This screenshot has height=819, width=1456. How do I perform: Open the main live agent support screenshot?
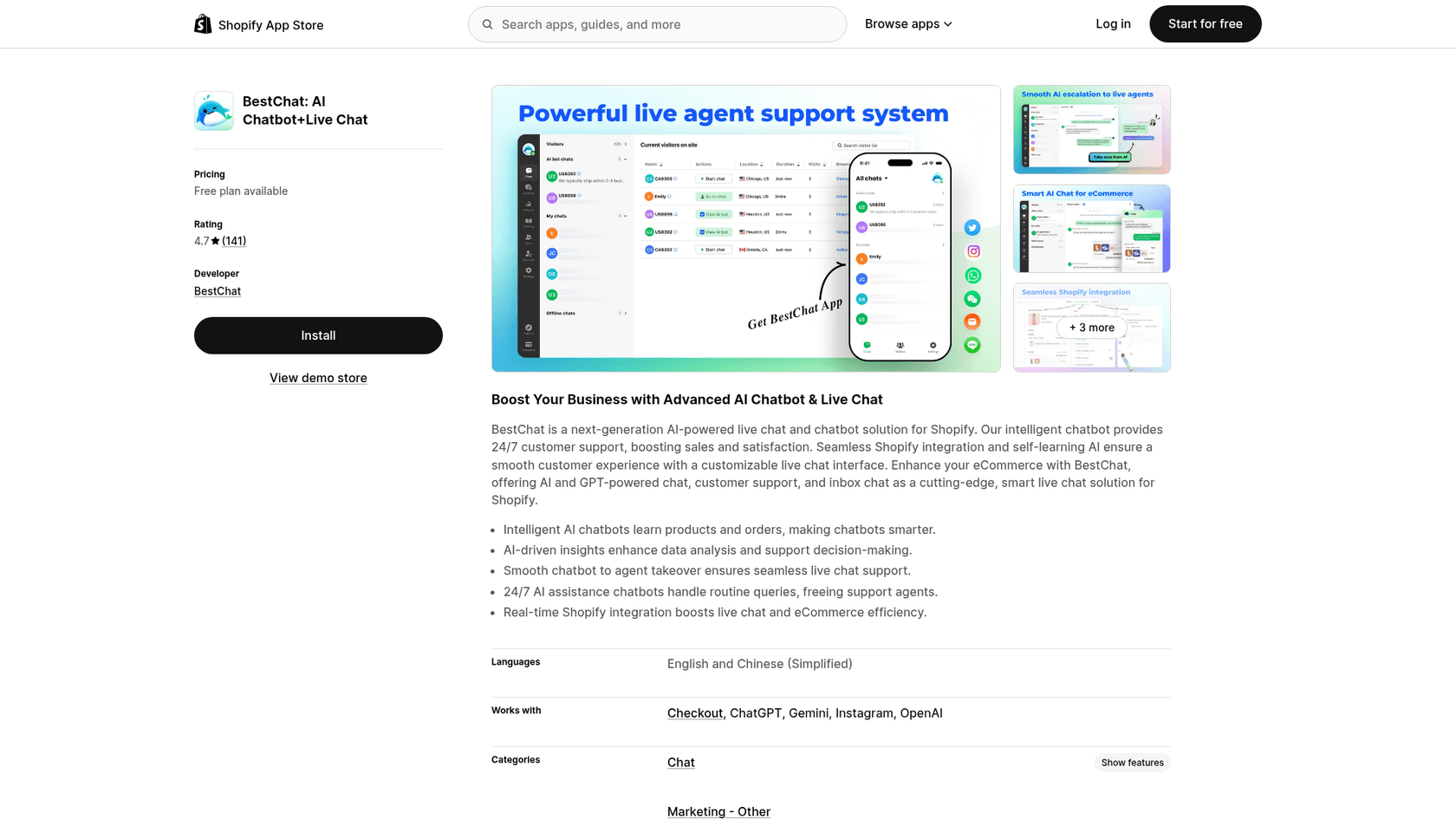point(746,229)
